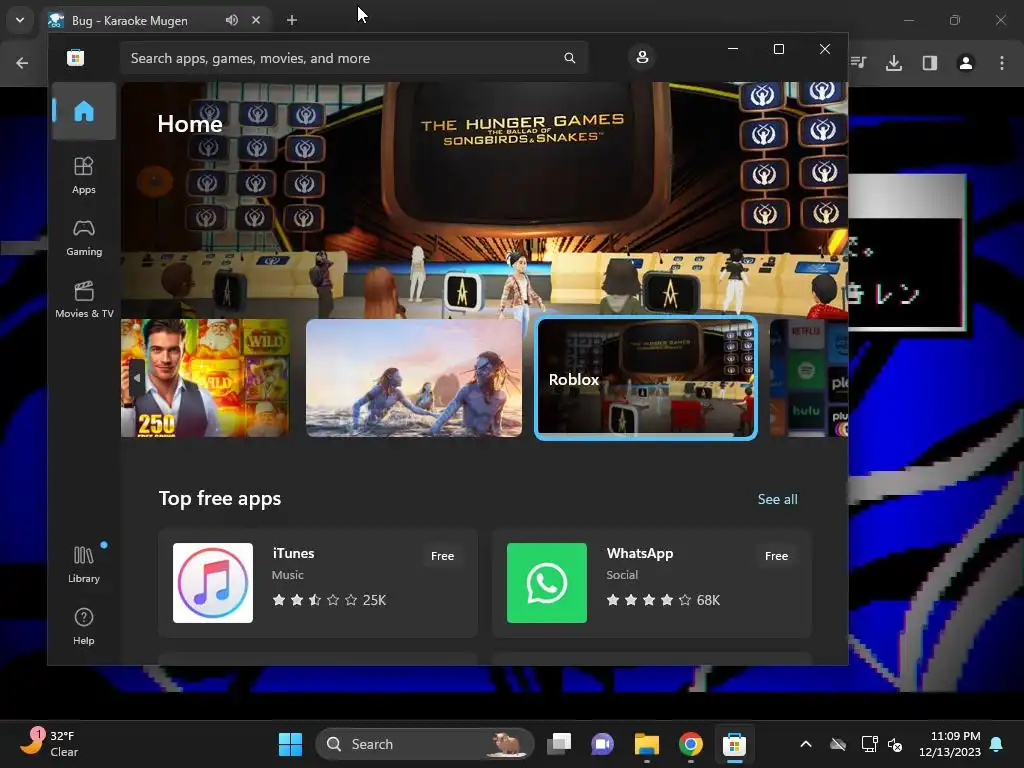Open Task View from the taskbar
Screen dimensions: 1024x768
click(x=559, y=744)
